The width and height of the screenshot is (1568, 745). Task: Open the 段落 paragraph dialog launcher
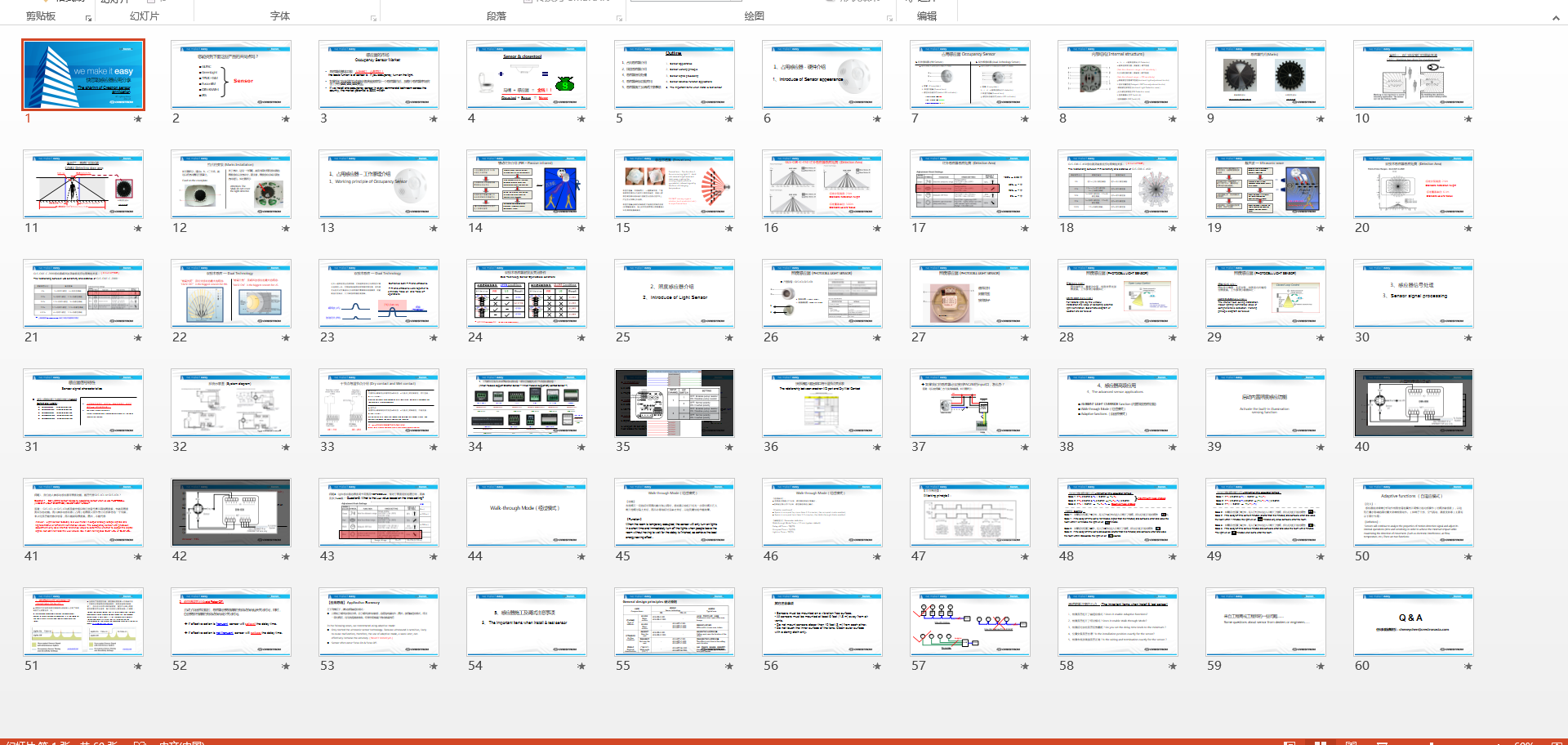pos(619,18)
